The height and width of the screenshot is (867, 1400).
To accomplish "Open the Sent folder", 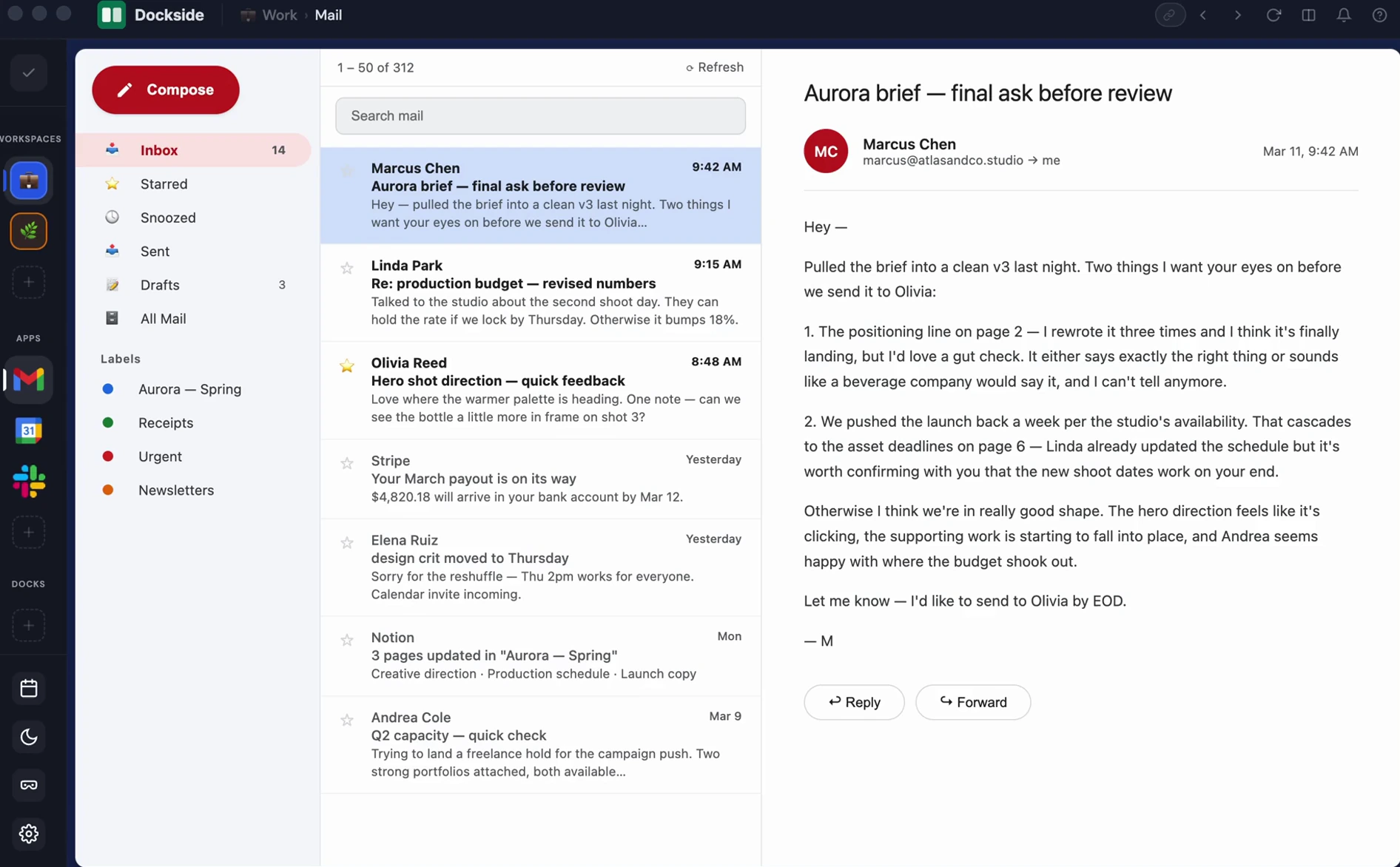I will pos(194,252).
